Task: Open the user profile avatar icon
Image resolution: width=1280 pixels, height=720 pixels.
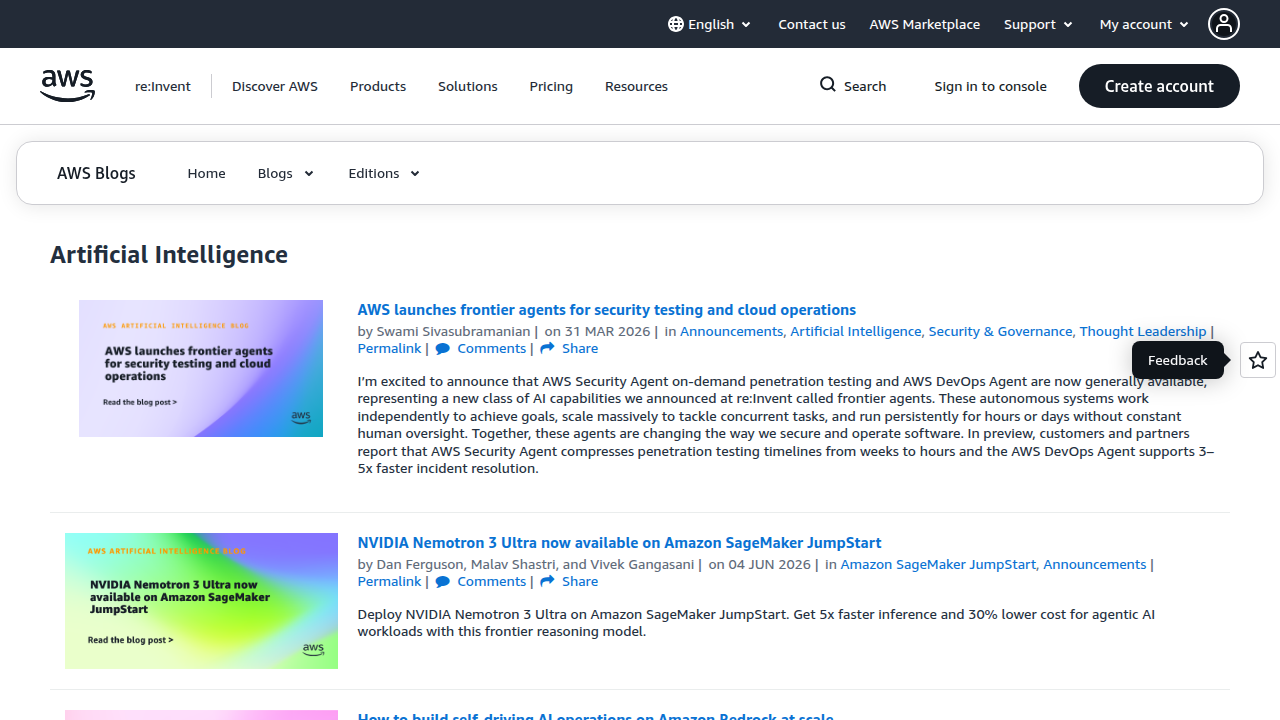Action: pos(1224,24)
